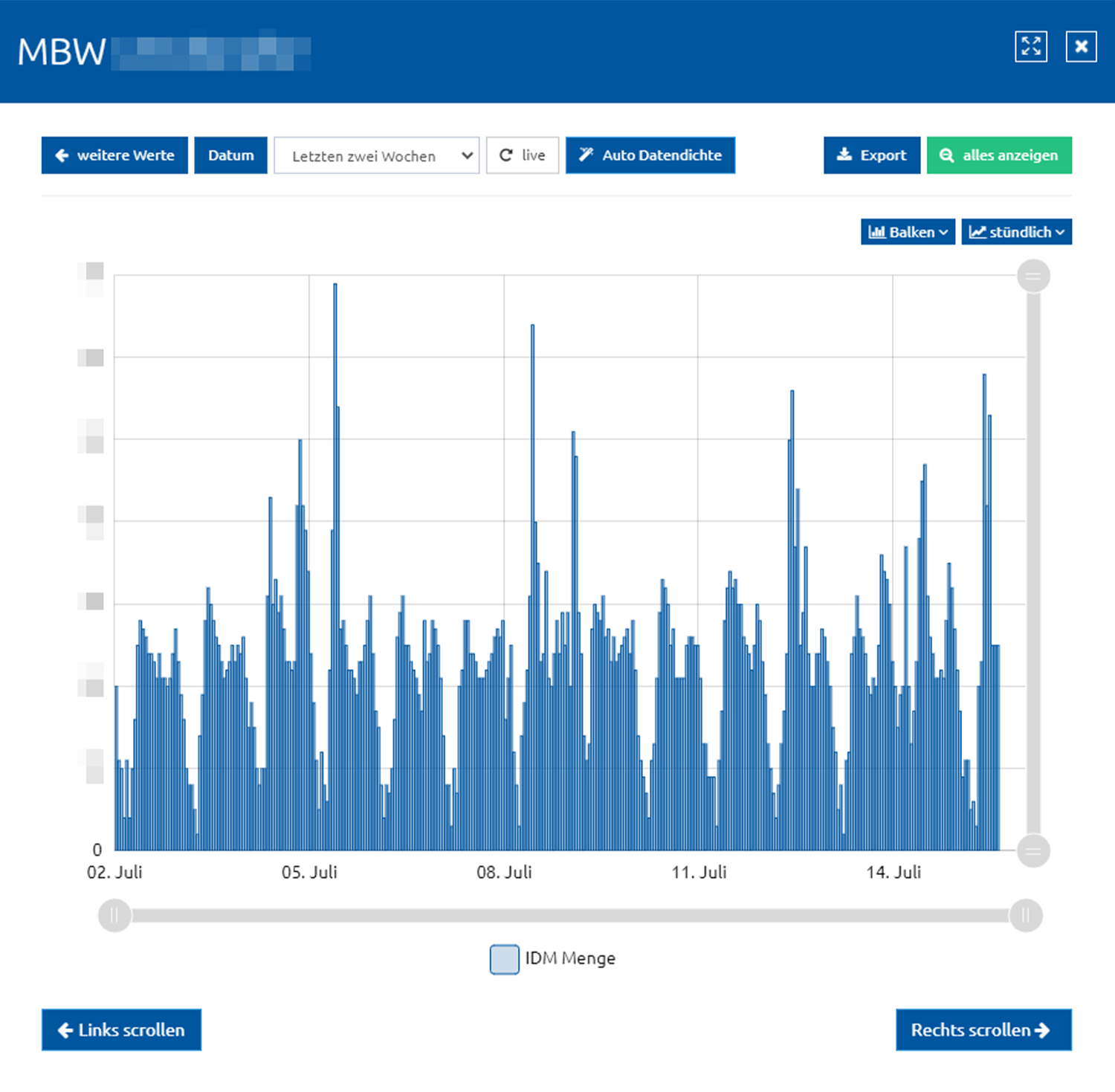This screenshot has width=1115, height=1092.
Task: Expand the Letzten zwei Wochen dropdown
Action: 377,155
